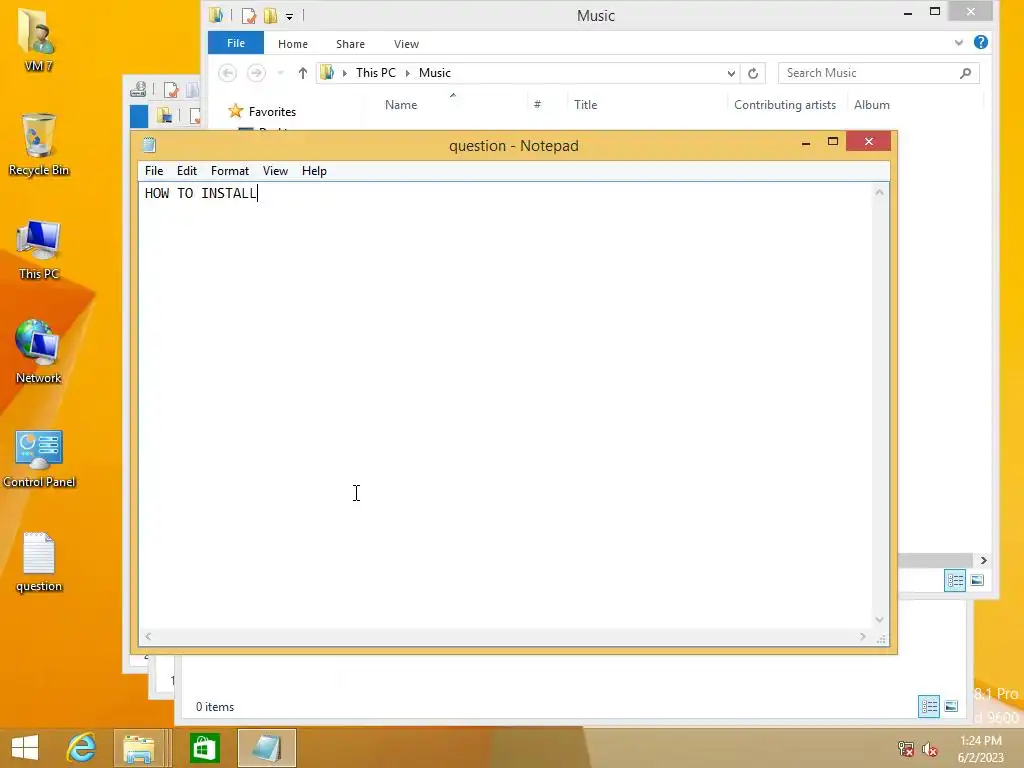Screen dimensions: 1024x768
Task: Open Notepad Edit menu
Action: 187,170
